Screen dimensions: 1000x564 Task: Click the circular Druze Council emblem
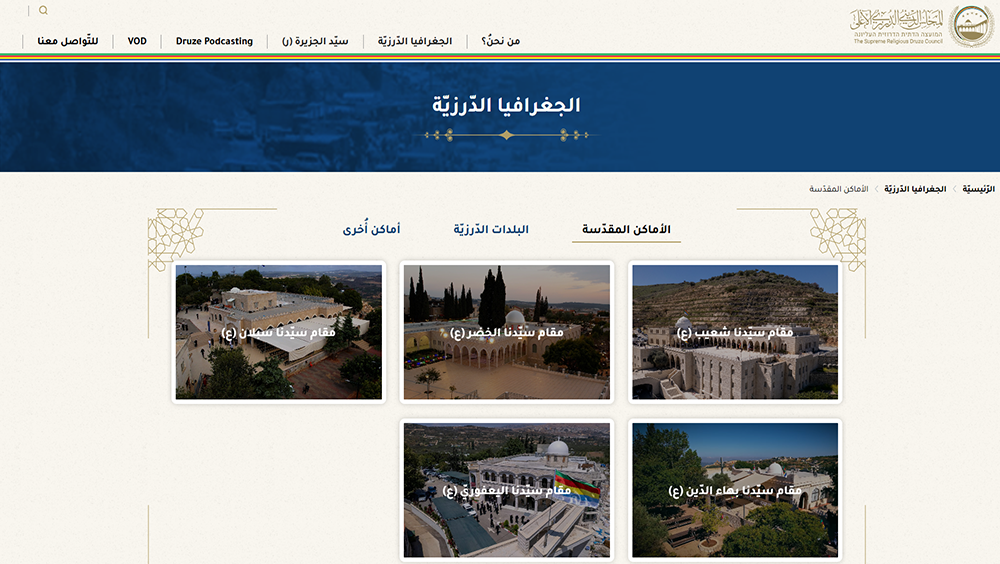click(x=970, y=25)
